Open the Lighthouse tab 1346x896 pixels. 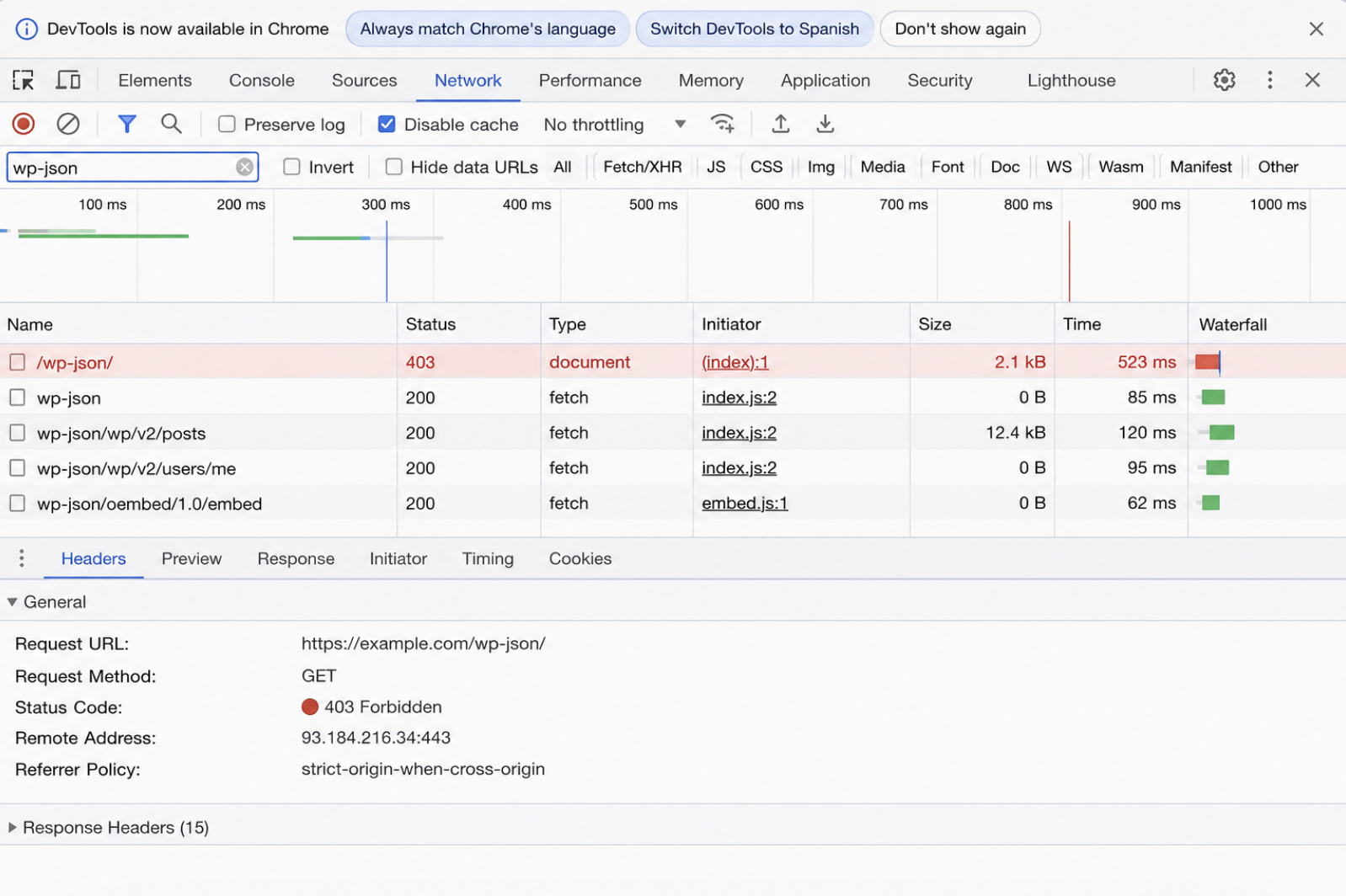click(1071, 80)
